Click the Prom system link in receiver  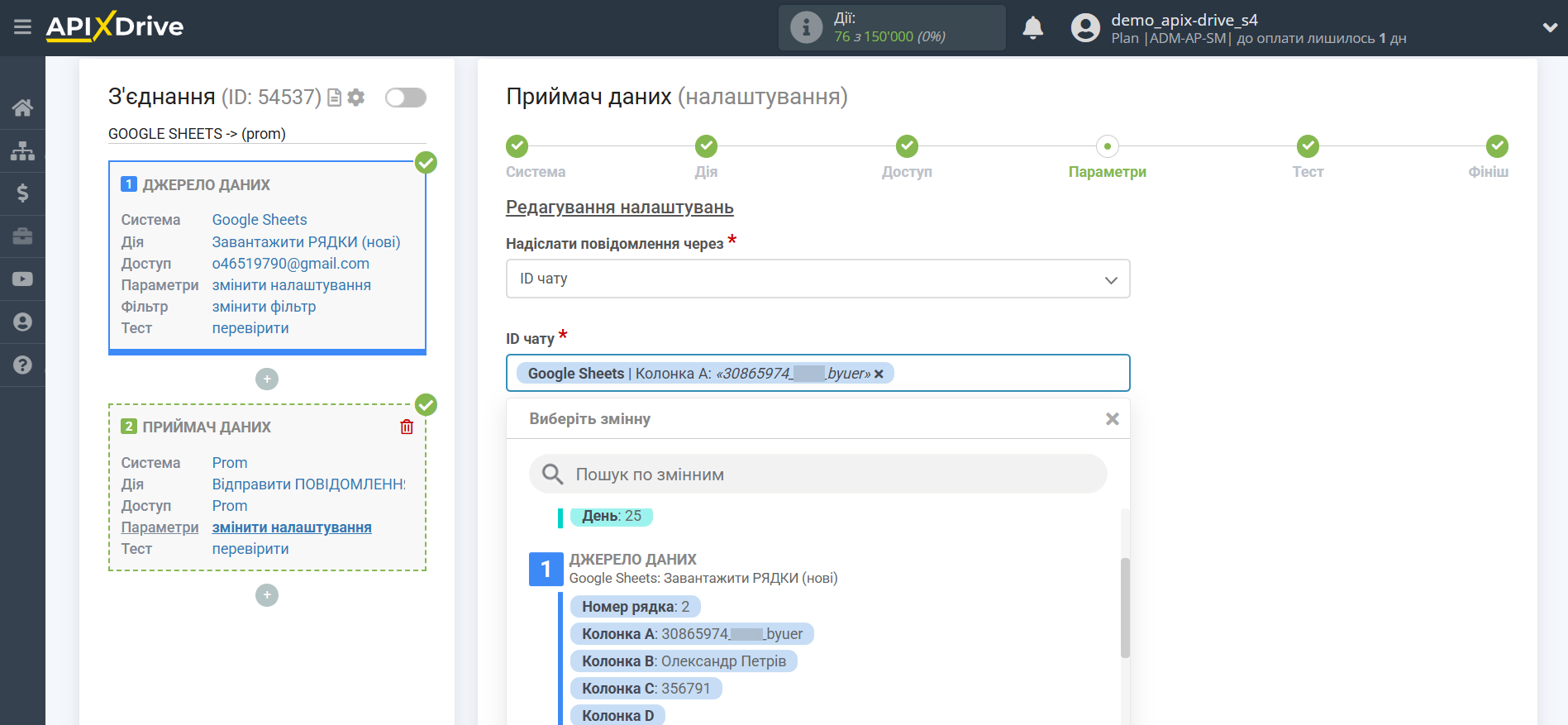coord(230,463)
